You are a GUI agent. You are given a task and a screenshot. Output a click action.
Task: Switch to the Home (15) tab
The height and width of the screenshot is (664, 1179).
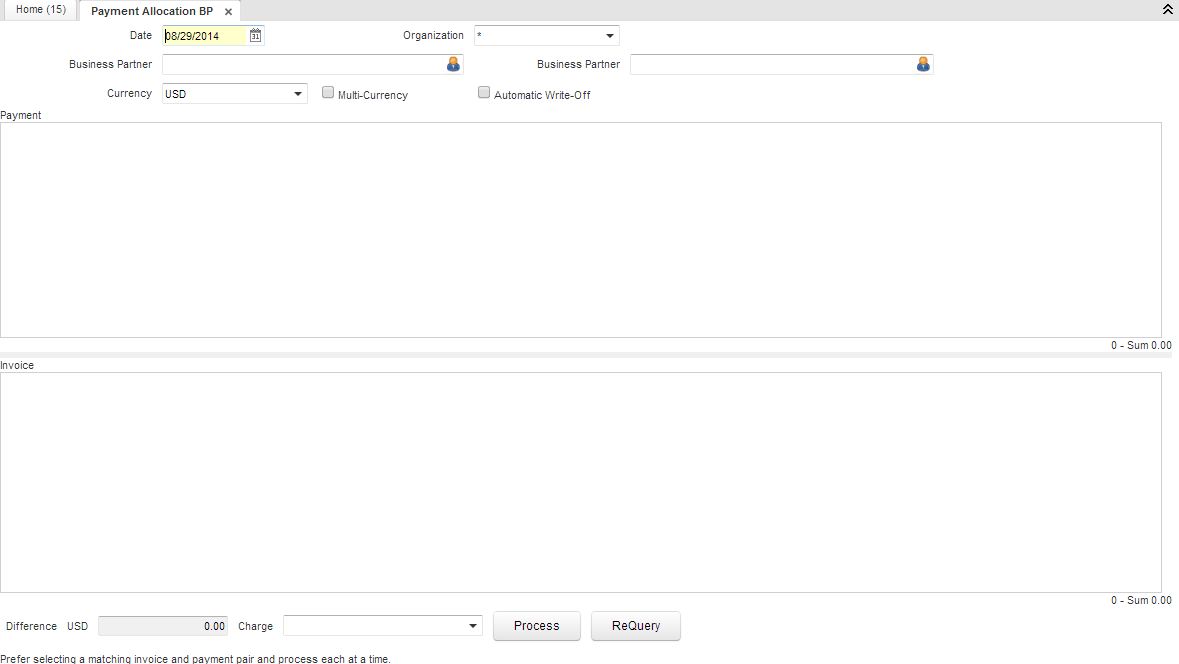41,10
